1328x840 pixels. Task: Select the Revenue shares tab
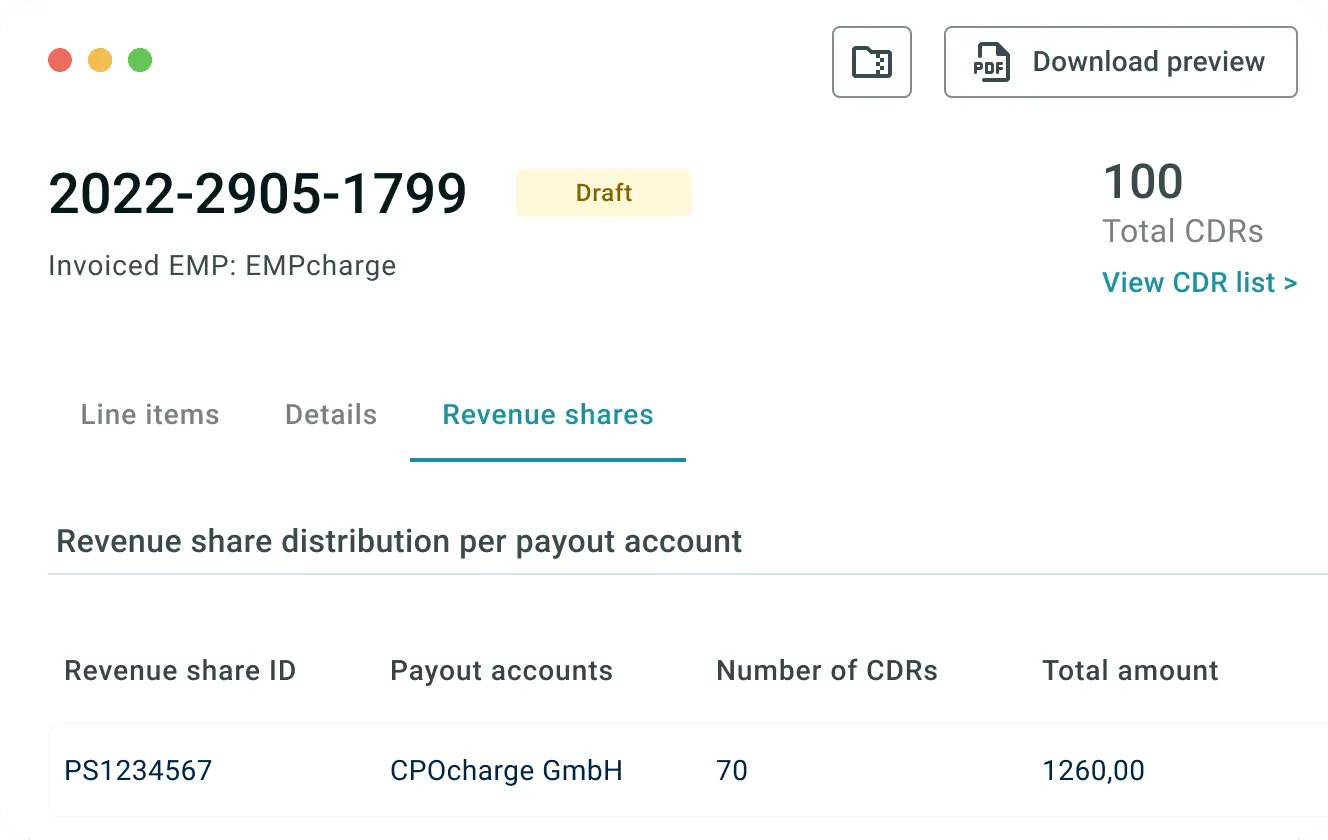tap(547, 415)
